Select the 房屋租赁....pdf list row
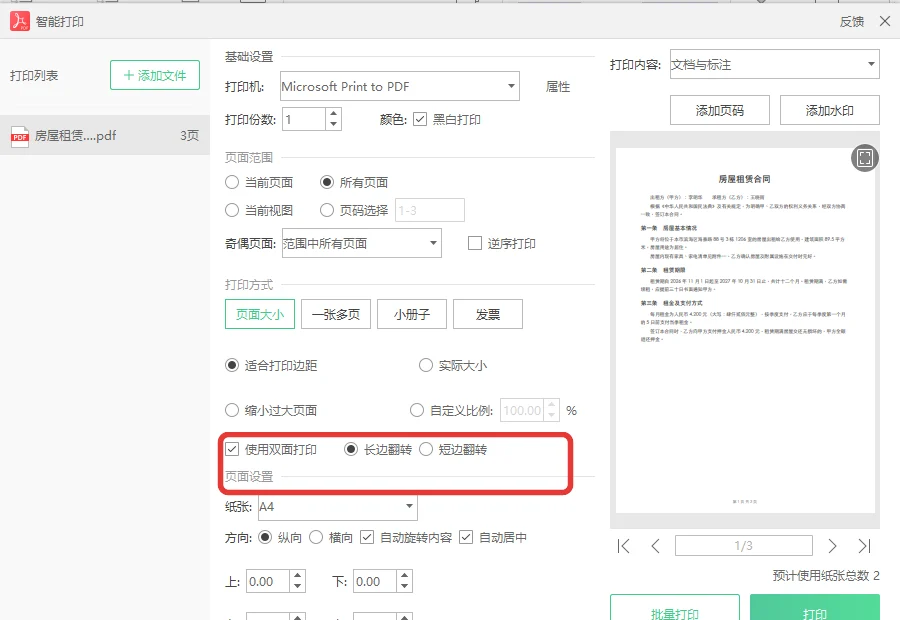 tap(104, 135)
